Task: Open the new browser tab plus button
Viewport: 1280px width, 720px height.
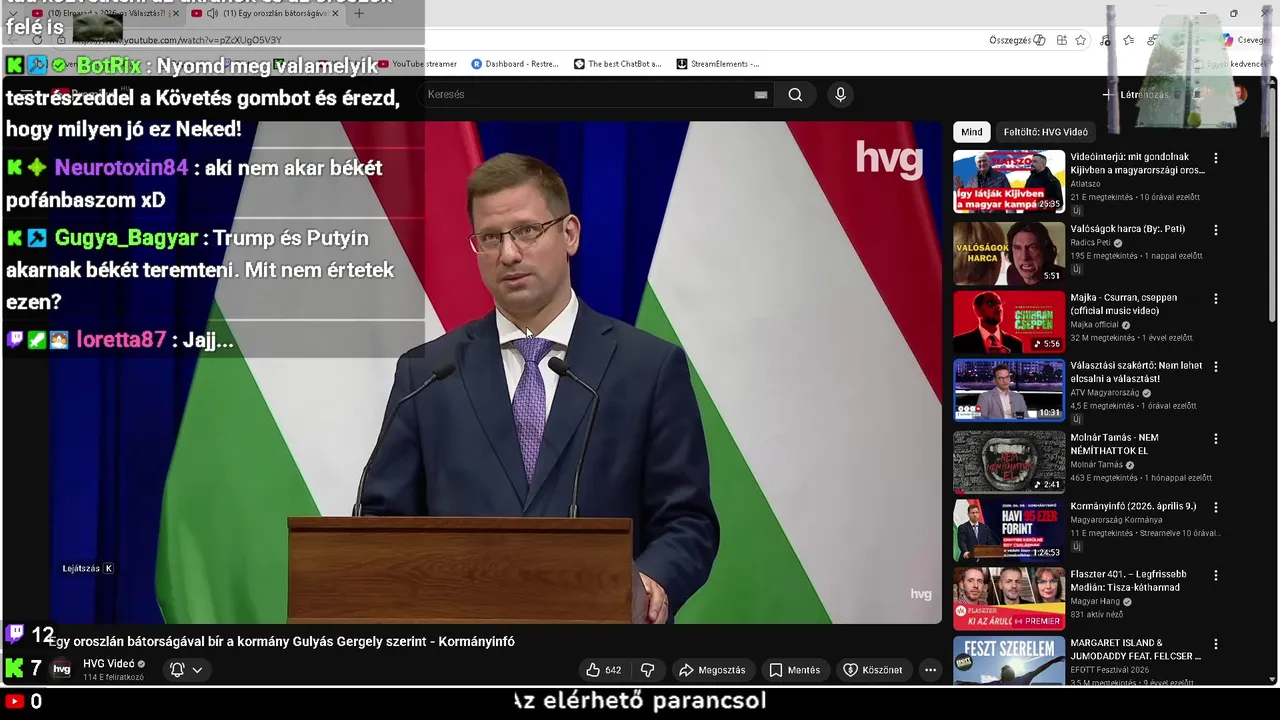Action: [x=358, y=13]
